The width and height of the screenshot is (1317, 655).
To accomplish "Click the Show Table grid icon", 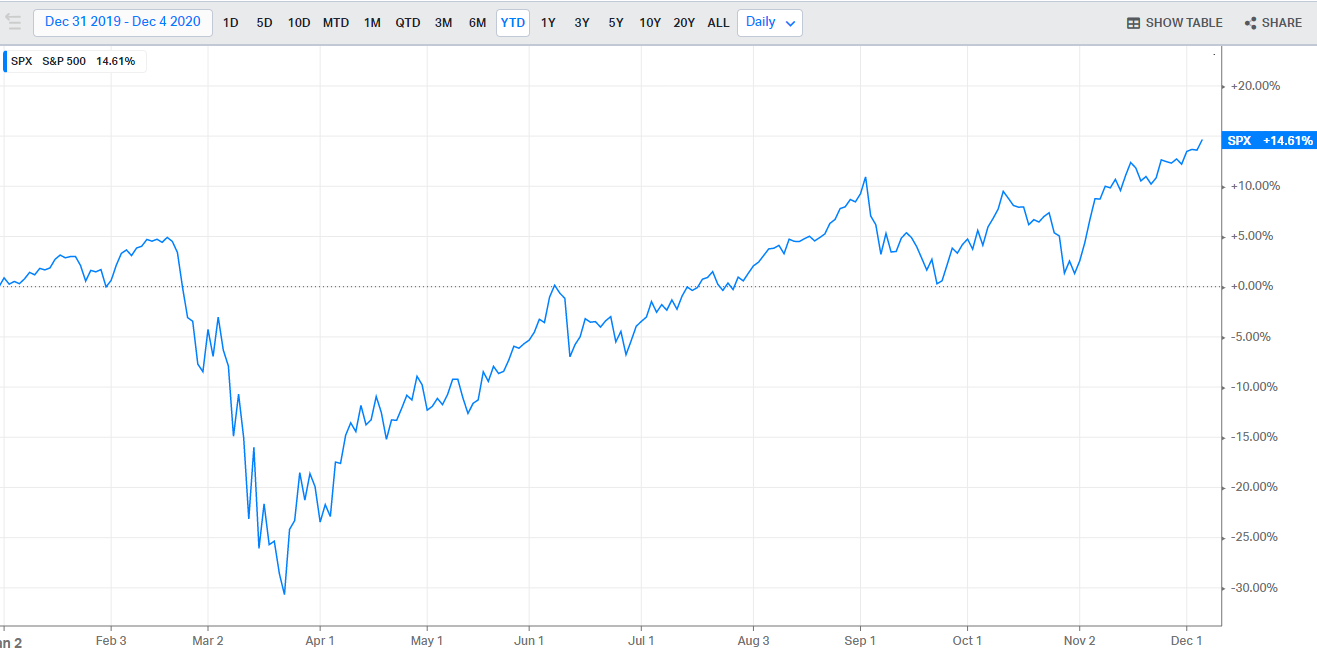I will 1133,23.
